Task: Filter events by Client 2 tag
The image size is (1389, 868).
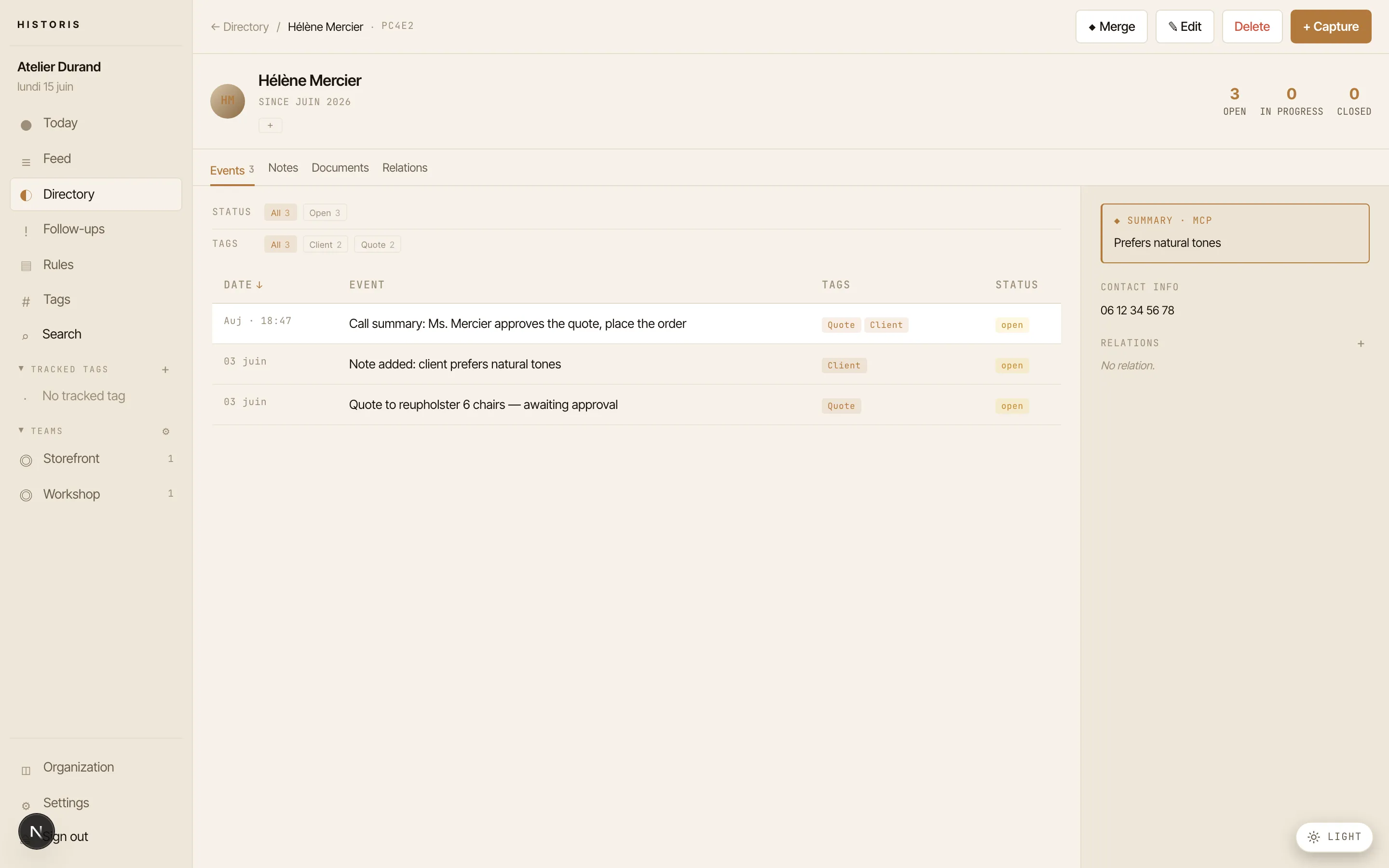Action: click(x=326, y=244)
